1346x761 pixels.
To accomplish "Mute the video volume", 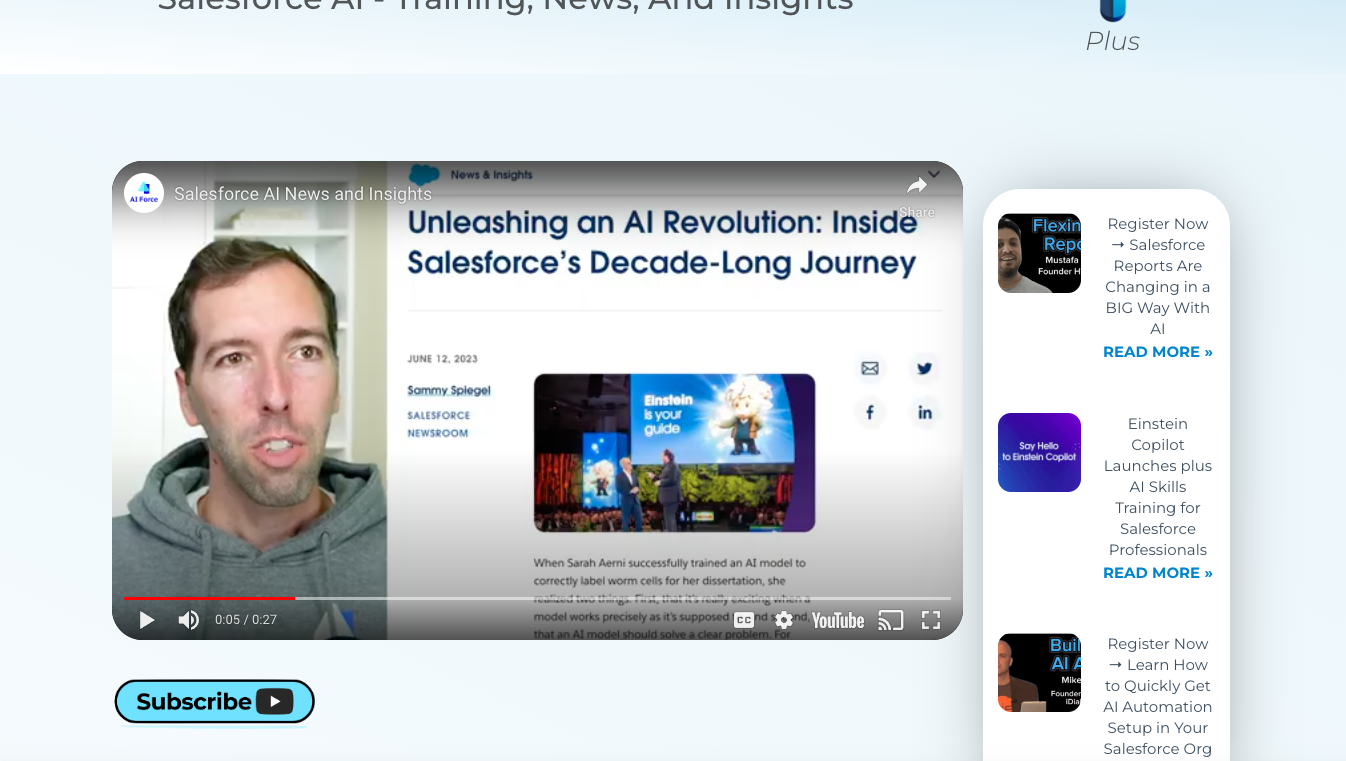I will [188, 620].
